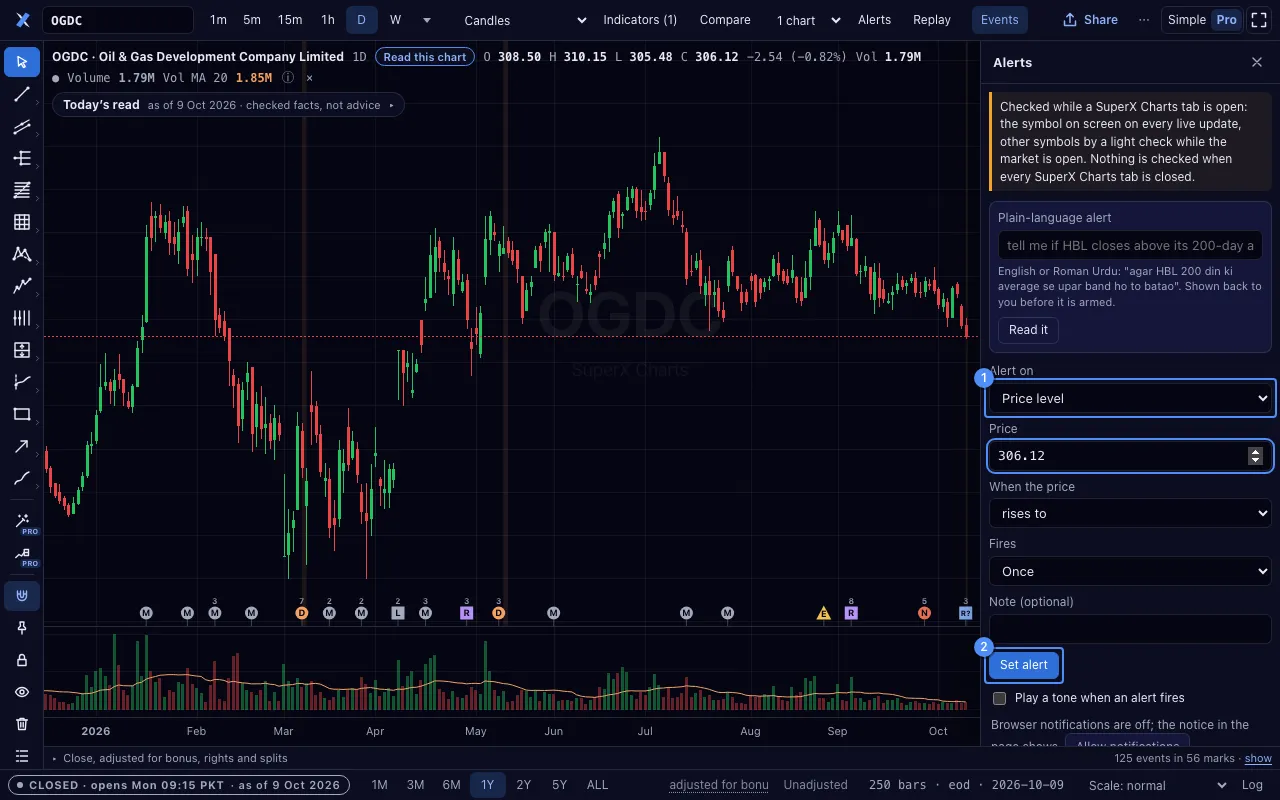
Task: Select the parallel channel tool
Action: 22,126
